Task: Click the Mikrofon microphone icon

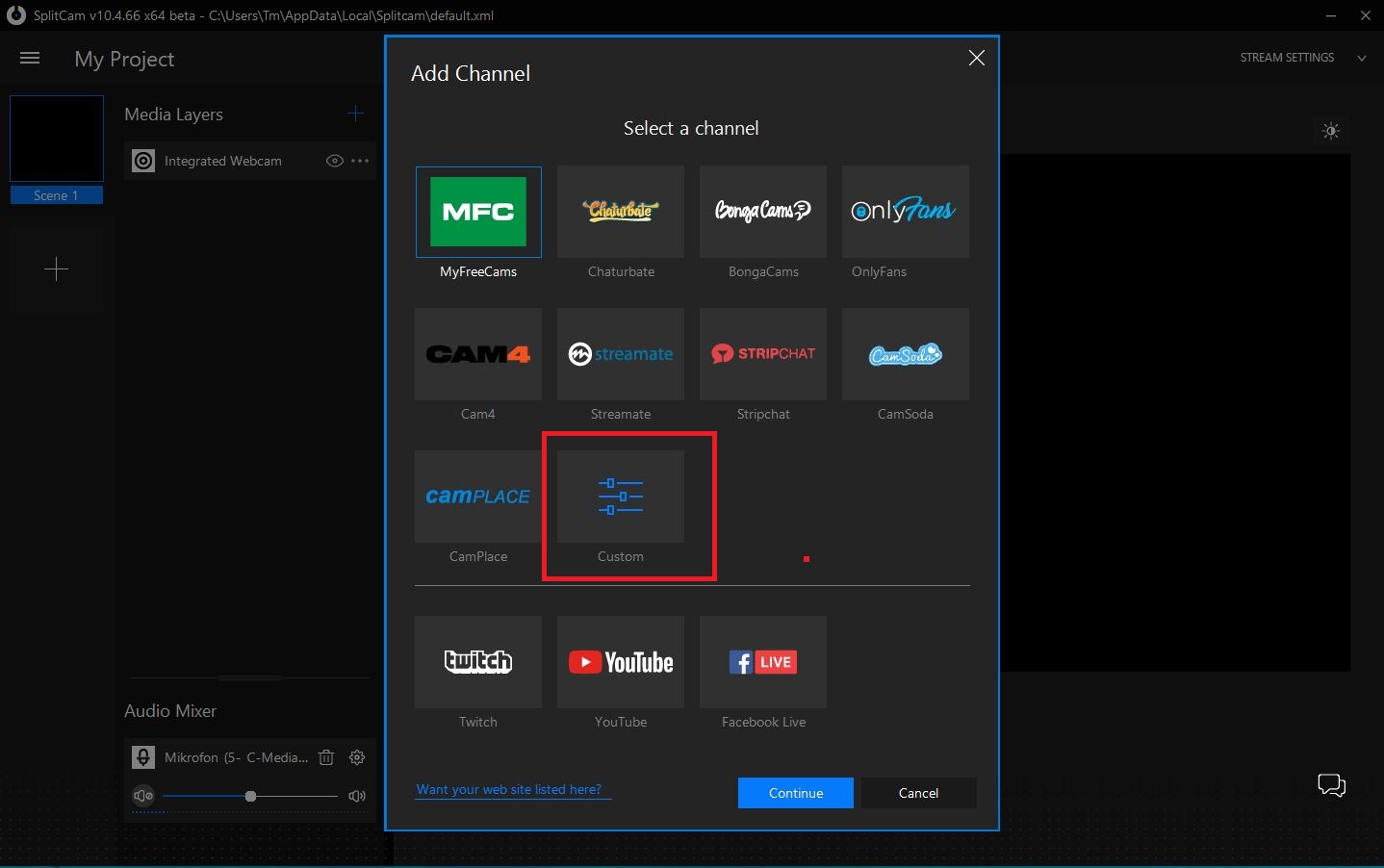Action: pos(143,757)
